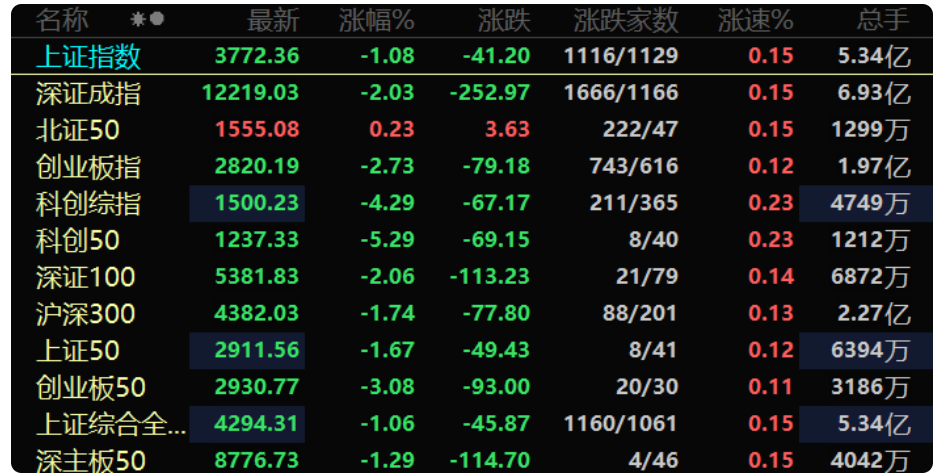Click volume 1299万
The width and height of the screenshot is (939, 473).
point(871,129)
